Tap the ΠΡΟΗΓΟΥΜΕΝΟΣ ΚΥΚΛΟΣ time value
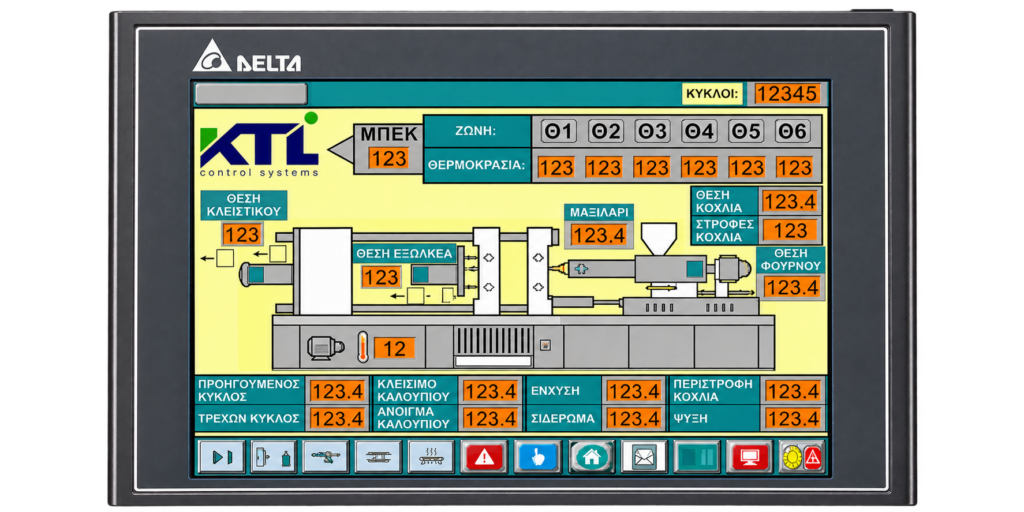The image size is (1024, 512). click(338, 391)
